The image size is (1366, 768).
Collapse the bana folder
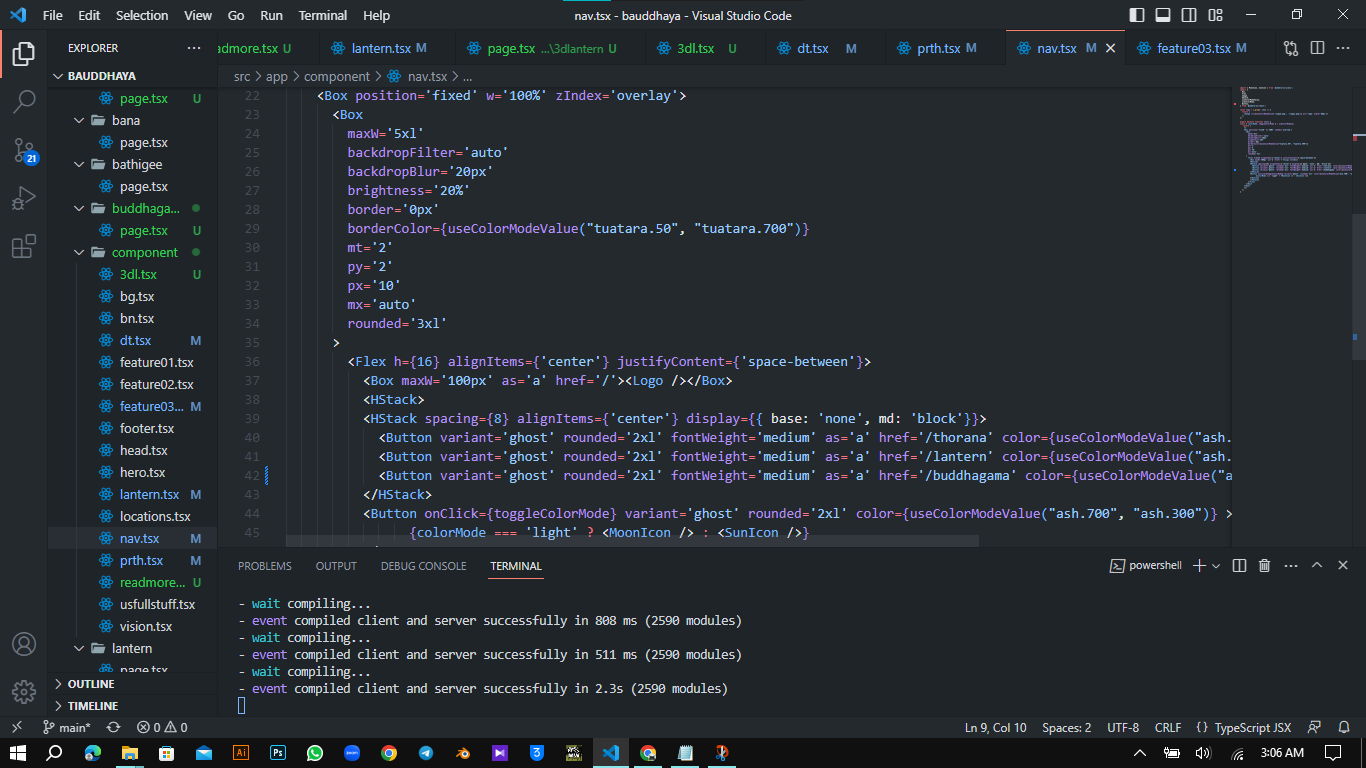132,120
